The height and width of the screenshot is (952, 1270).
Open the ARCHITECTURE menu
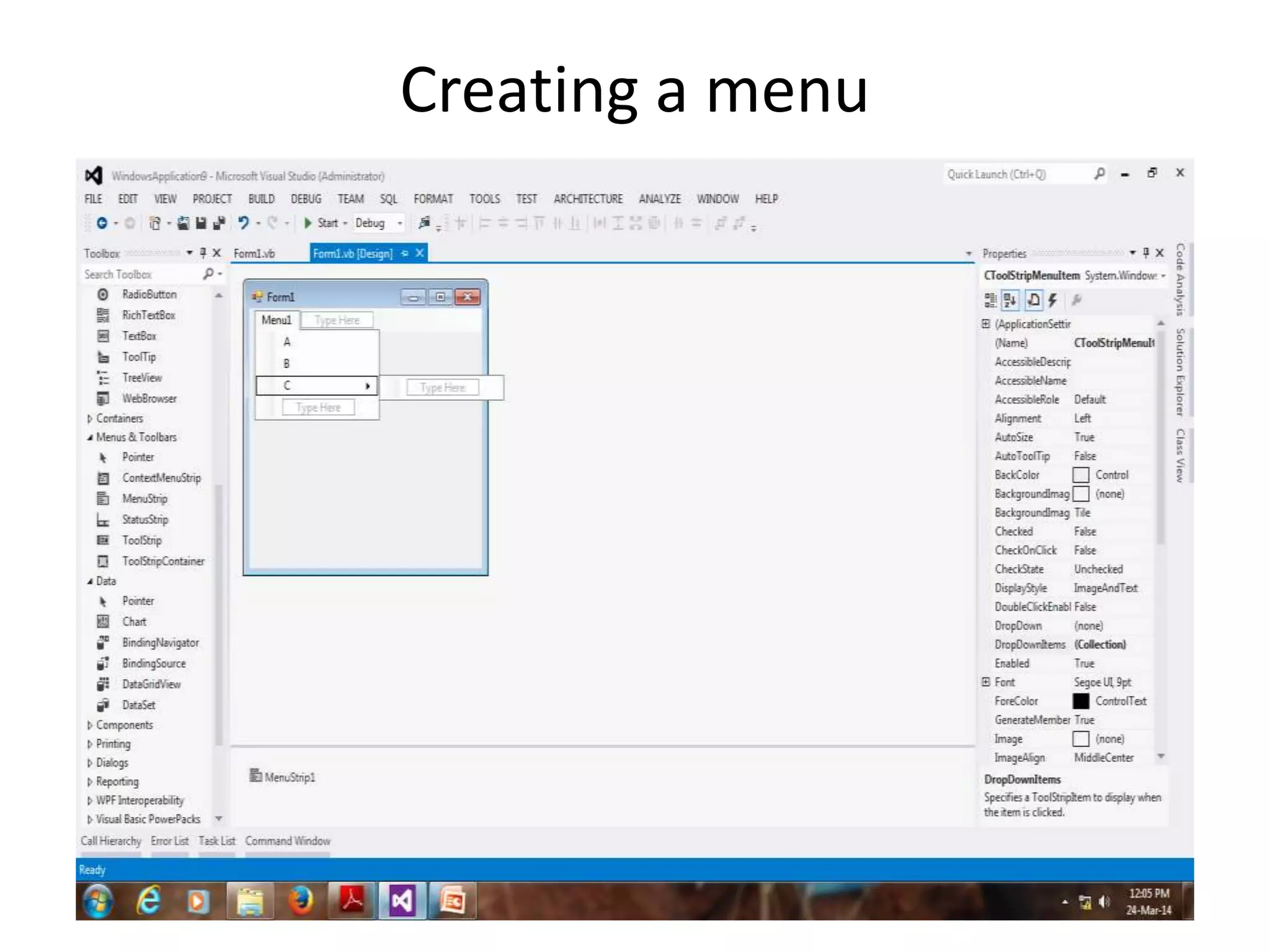click(x=588, y=199)
